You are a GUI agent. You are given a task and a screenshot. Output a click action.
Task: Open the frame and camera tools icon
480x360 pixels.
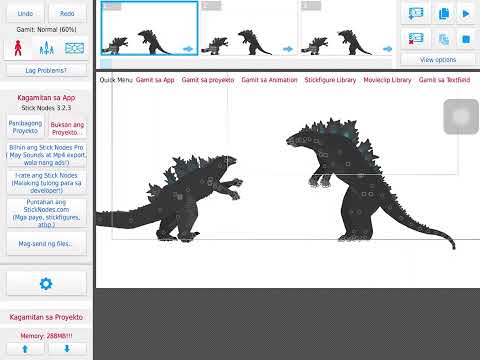tap(74, 48)
